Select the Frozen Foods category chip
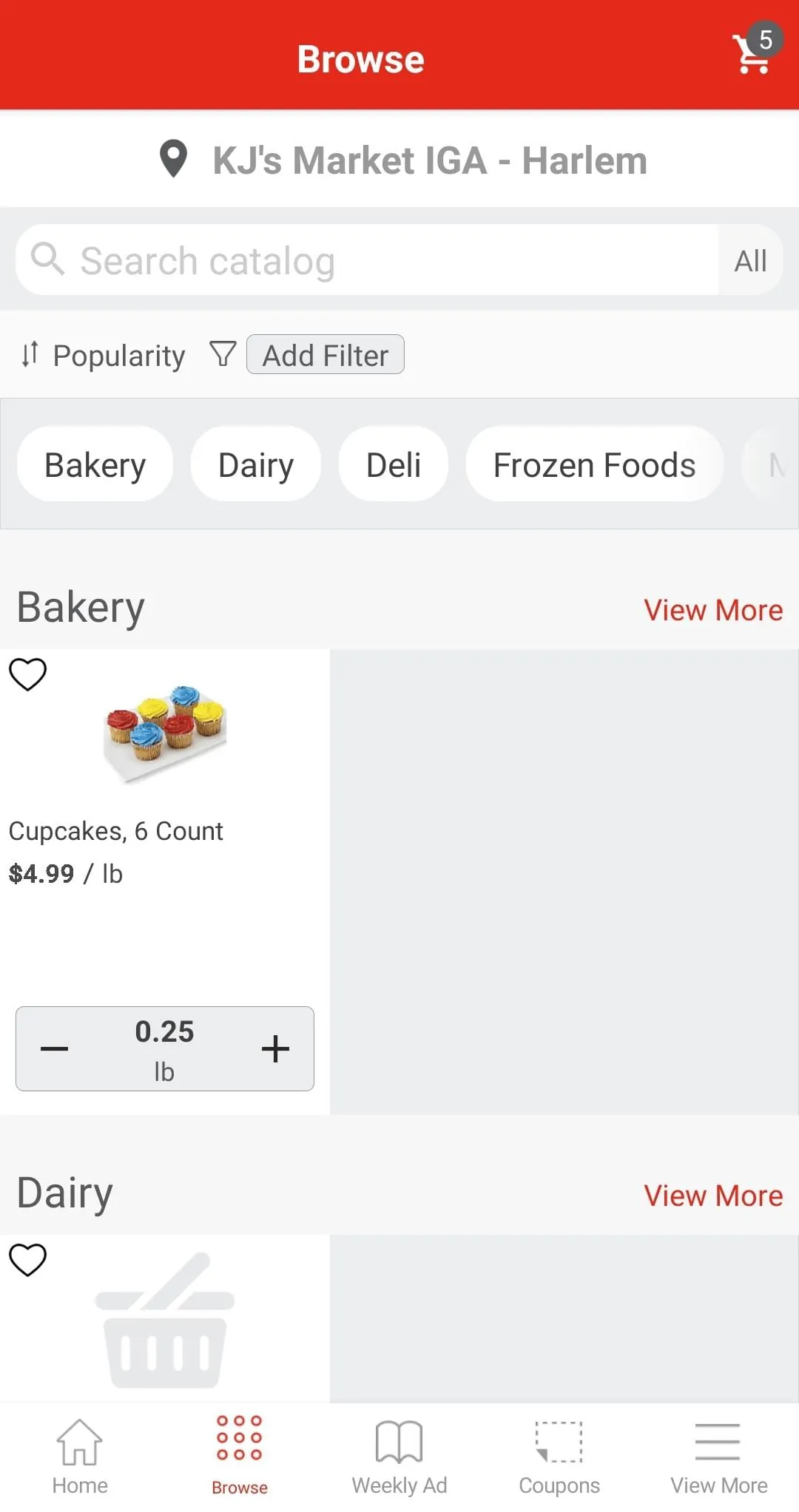Screen dimensions: 799x1512 coord(594,465)
